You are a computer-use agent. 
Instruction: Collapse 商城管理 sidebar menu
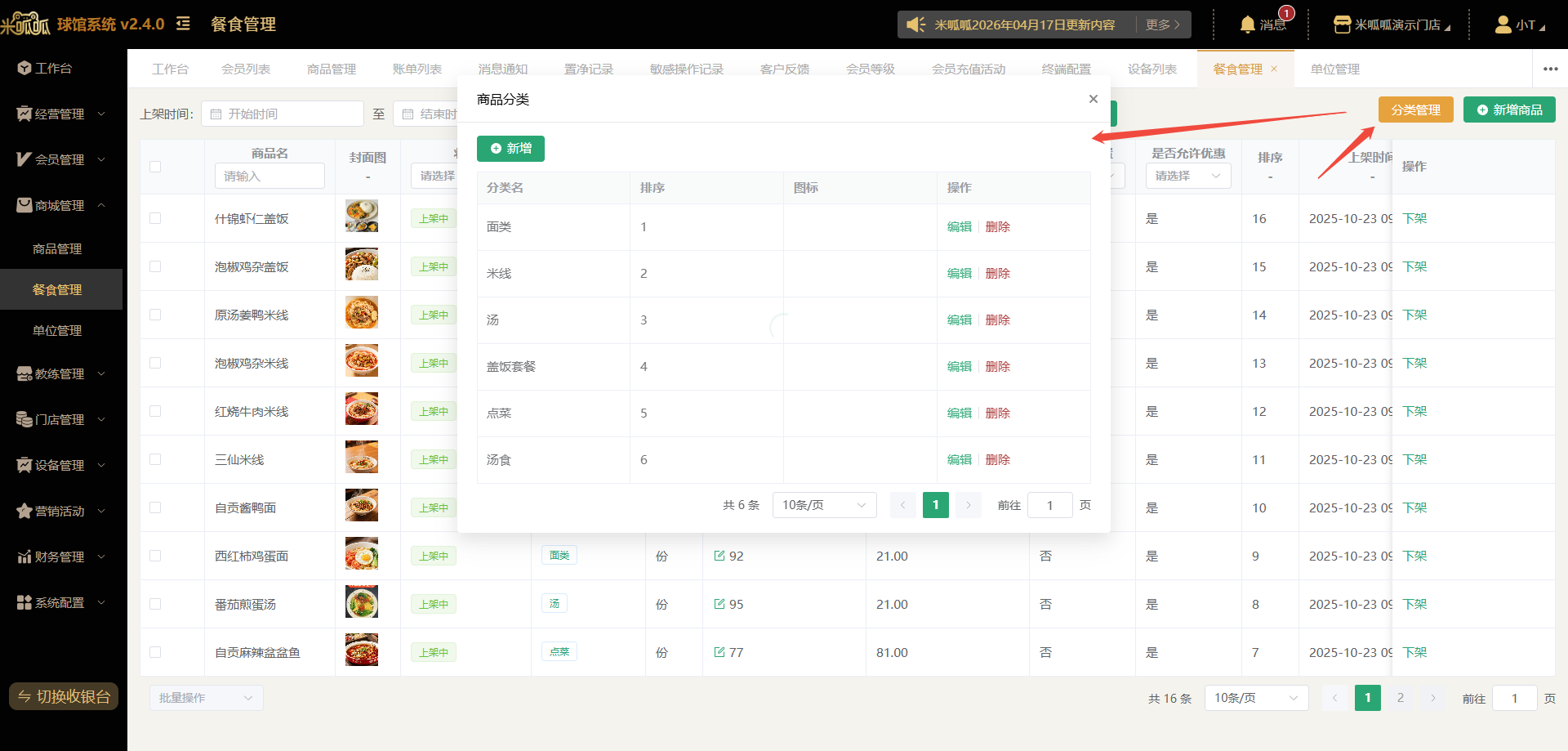[61, 205]
